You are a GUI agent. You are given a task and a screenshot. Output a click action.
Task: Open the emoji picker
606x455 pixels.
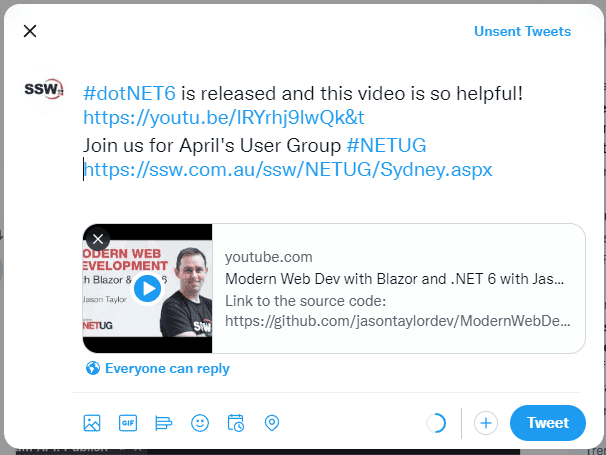pyautogui.click(x=200, y=423)
